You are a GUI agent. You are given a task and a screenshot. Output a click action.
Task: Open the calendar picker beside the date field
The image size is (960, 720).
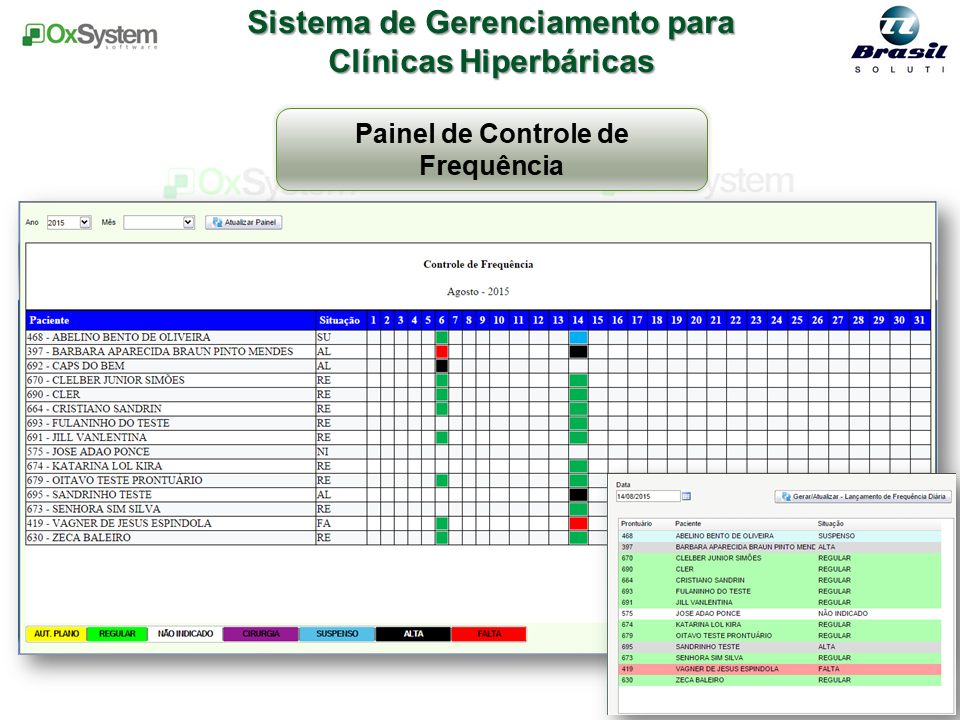(687, 496)
